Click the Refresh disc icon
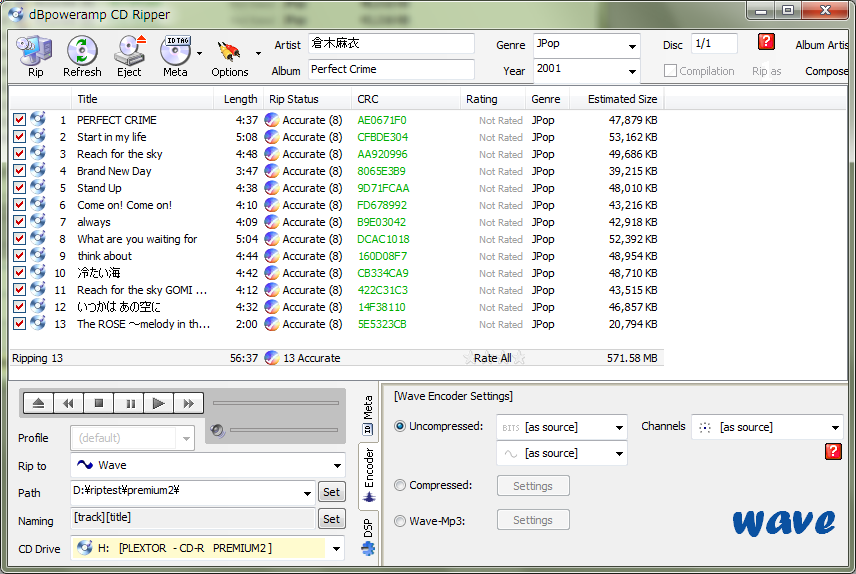856x574 pixels. pos(82,56)
